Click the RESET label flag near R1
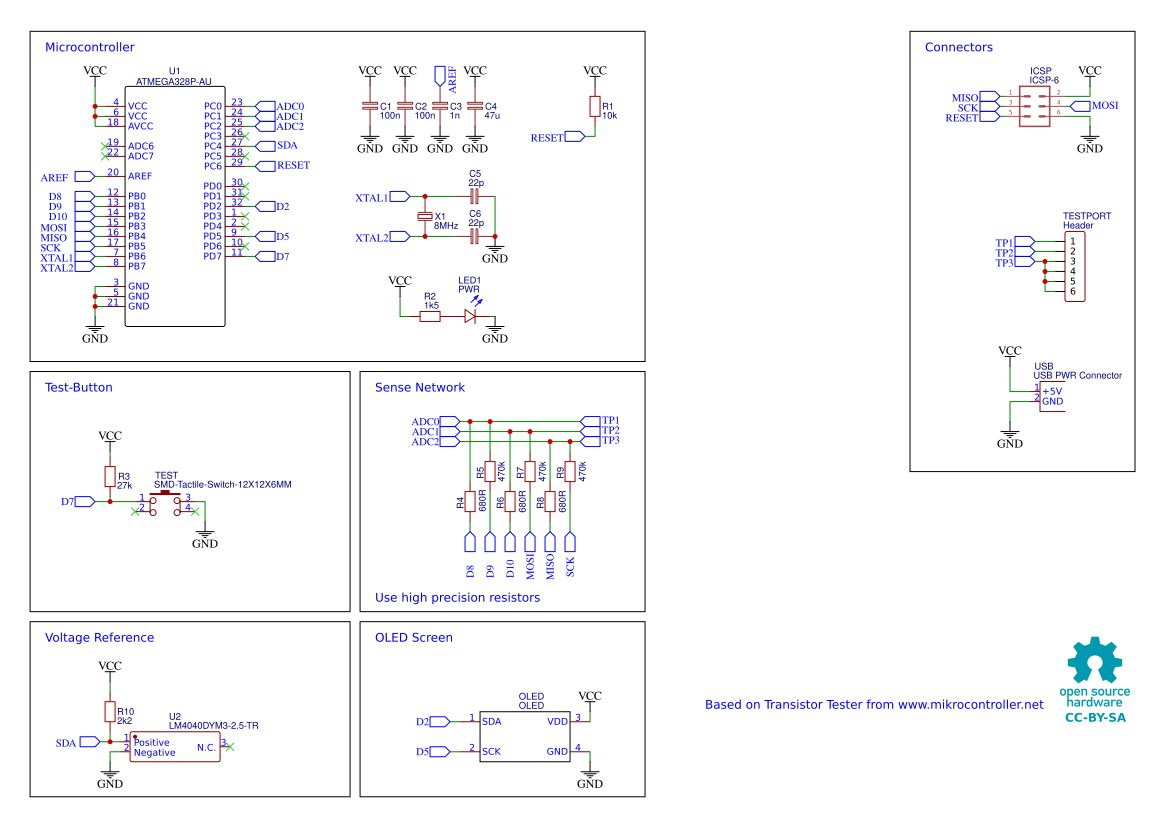 click(x=574, y=136)
